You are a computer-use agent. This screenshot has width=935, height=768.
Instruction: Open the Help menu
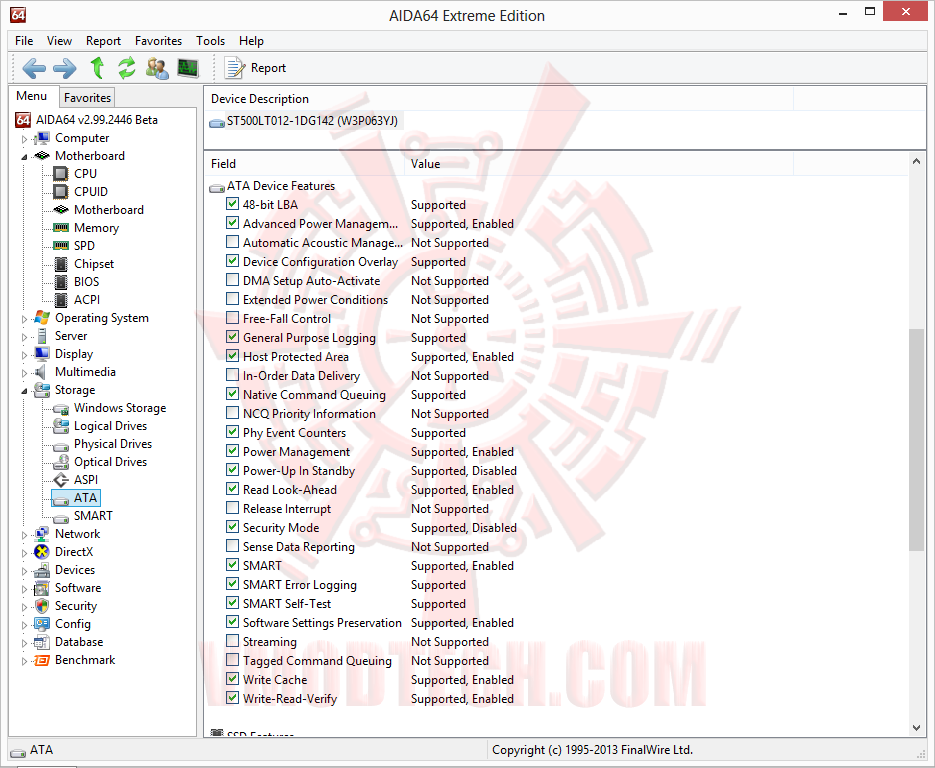tap(251, 41)
